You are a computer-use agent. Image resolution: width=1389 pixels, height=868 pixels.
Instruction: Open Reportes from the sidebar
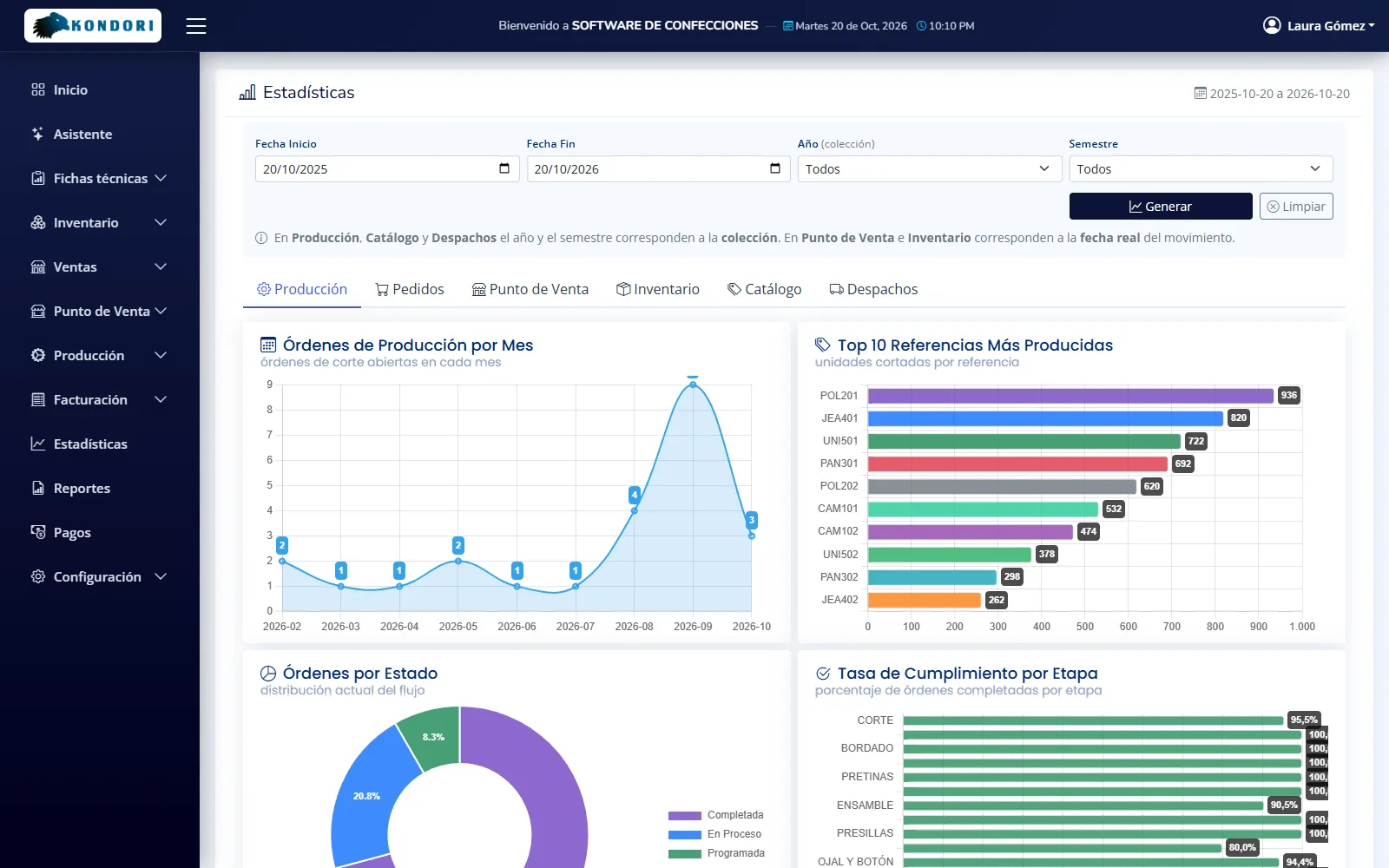(100, 488)
